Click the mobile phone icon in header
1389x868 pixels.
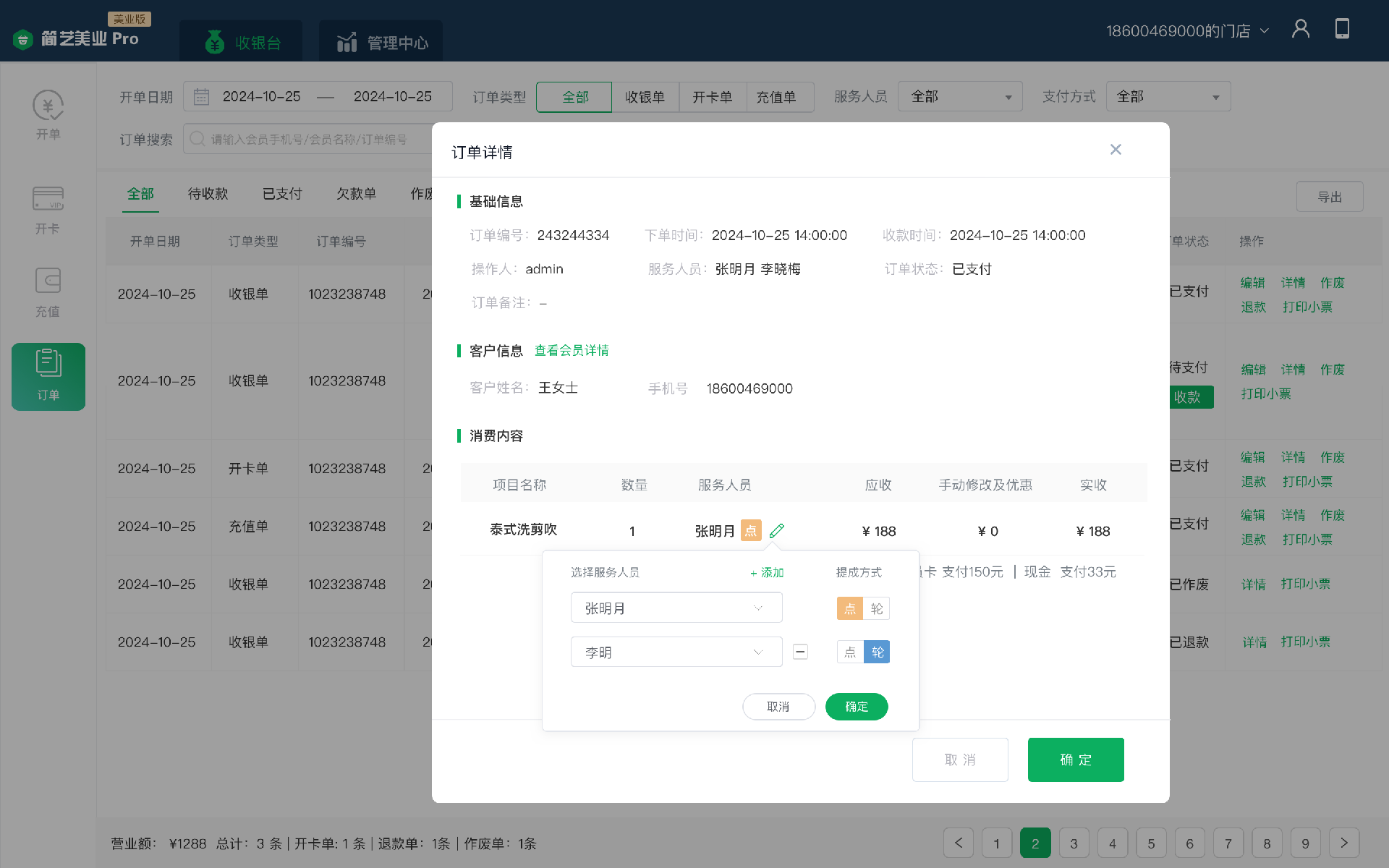[1341, 30]
